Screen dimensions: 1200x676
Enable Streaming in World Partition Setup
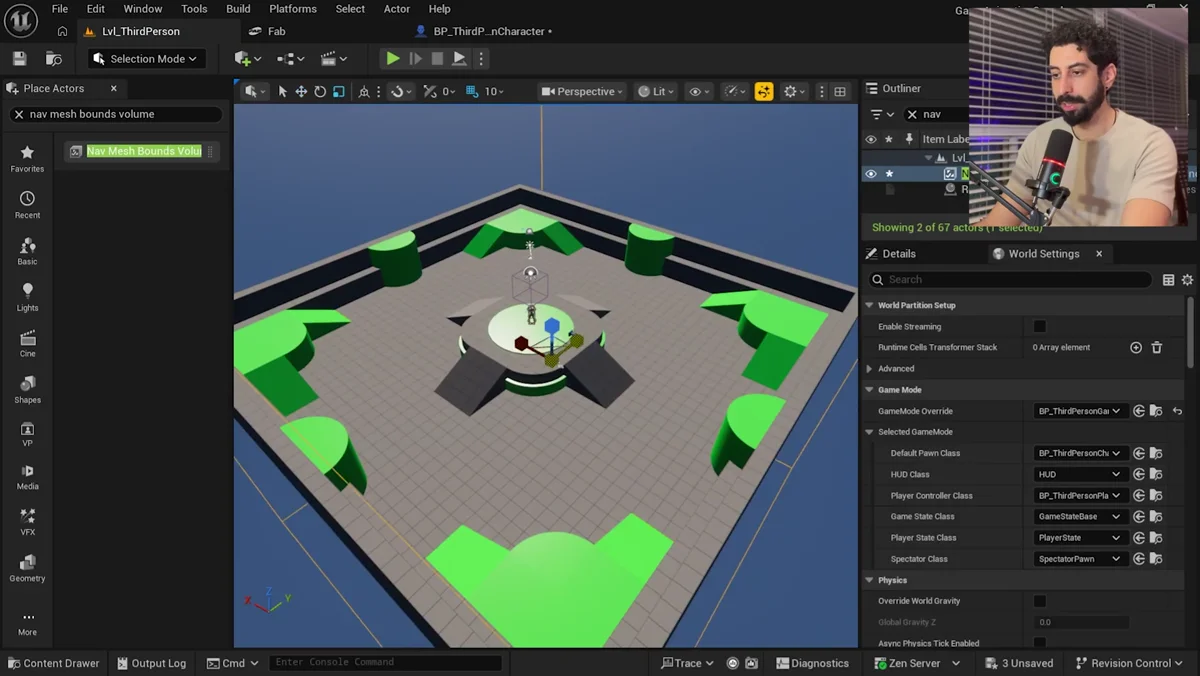1040,325
